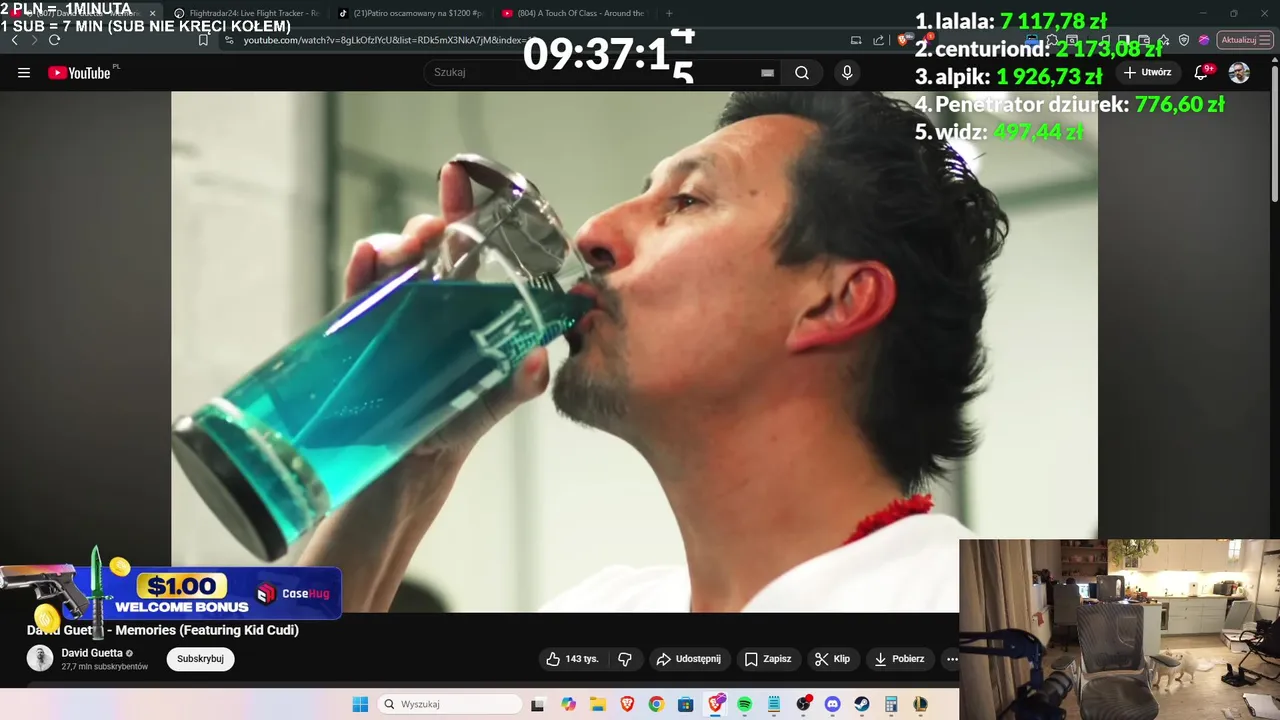Open Microsoft Store from the taskbar
This screenshot has width=1280, height=720.
[685, 704]
